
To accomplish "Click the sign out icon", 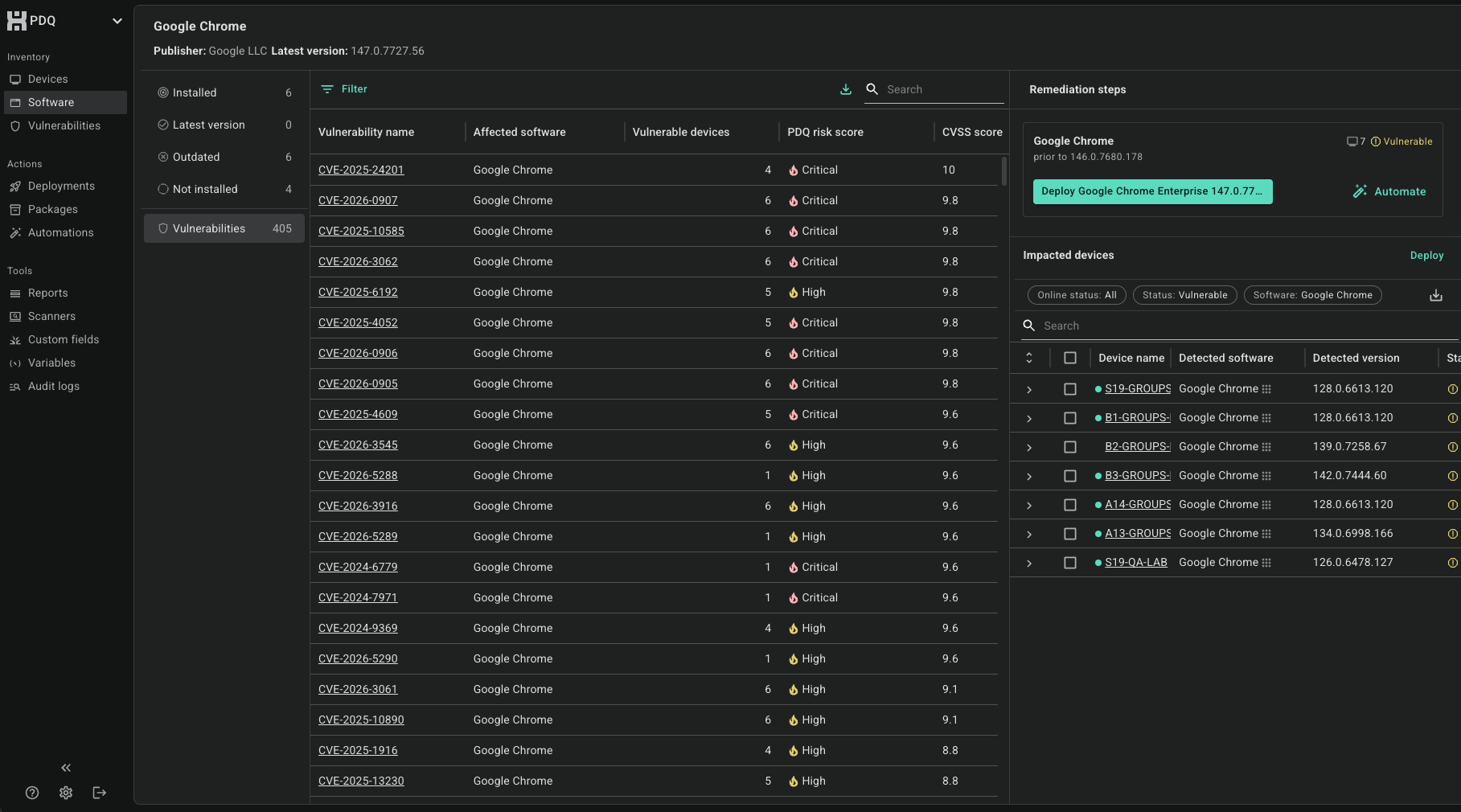I will [x=100, y=793].
